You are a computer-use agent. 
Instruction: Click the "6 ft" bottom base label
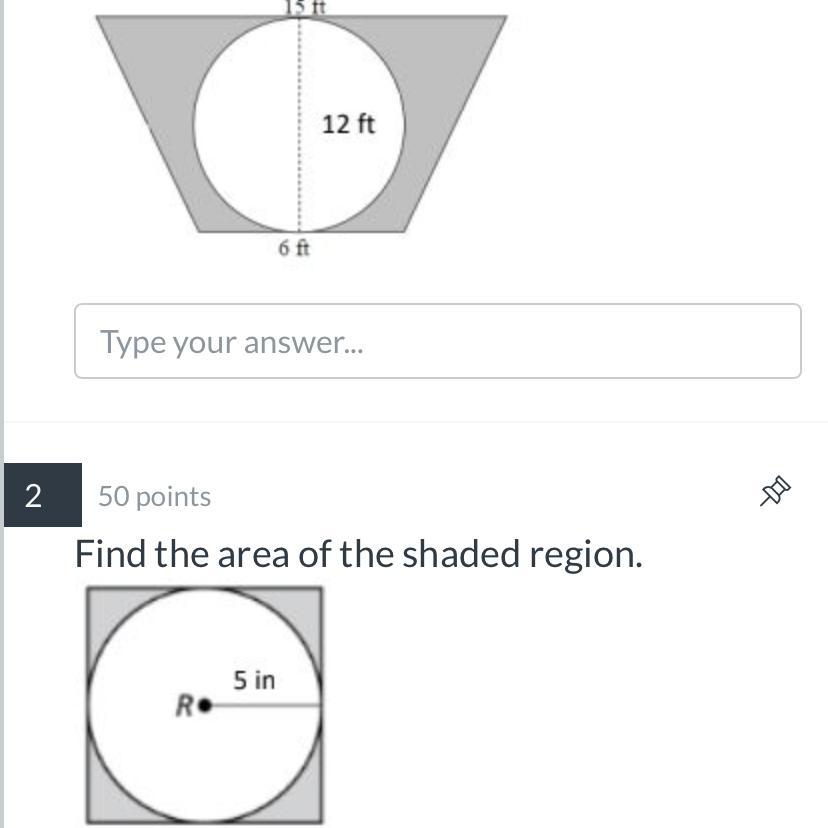point(294,248)
